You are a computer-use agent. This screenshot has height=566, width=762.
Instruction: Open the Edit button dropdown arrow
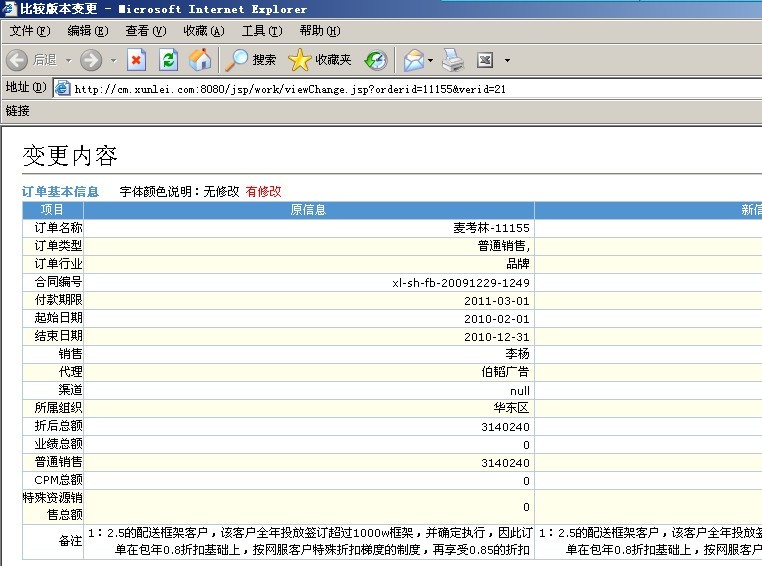click(507, 61)
